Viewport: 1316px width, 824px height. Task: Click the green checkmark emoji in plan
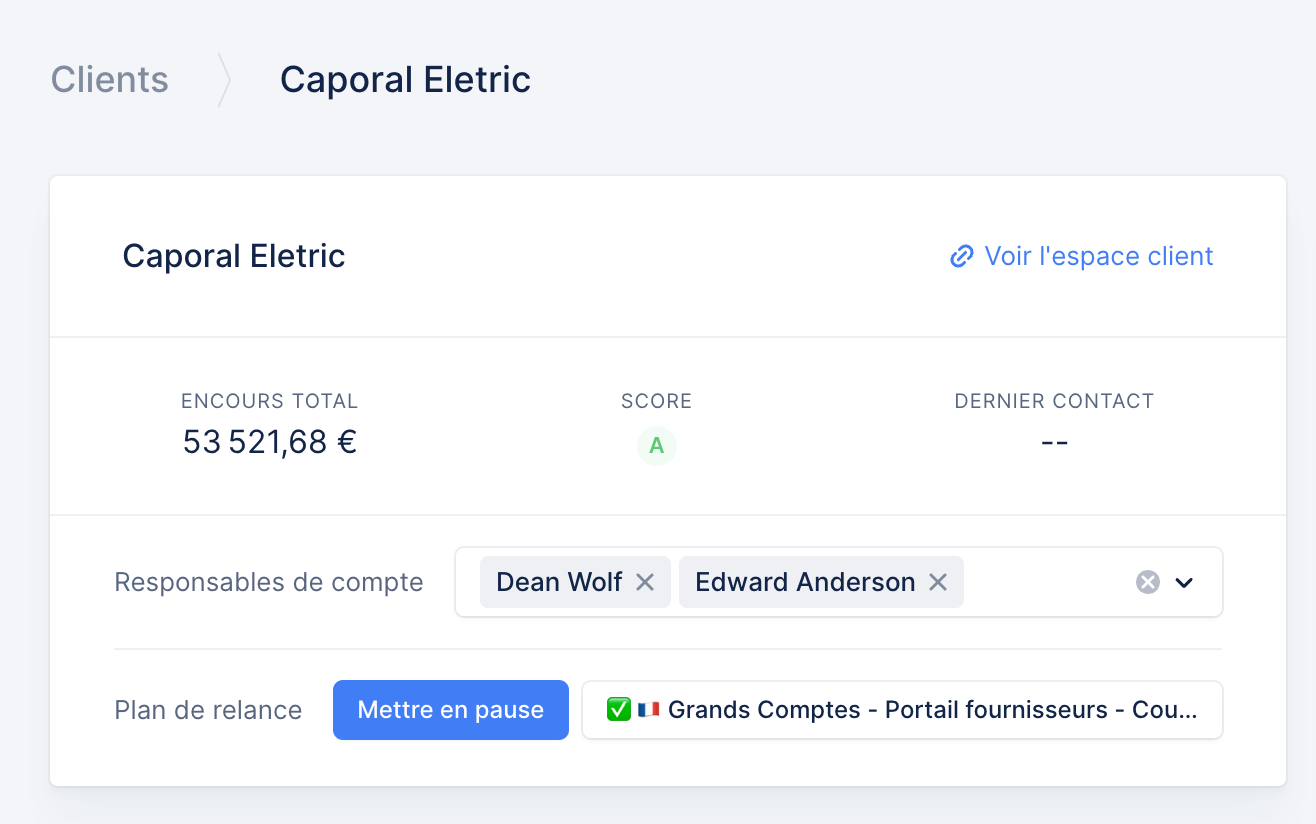pyautogui.click(x=618, y=709)
